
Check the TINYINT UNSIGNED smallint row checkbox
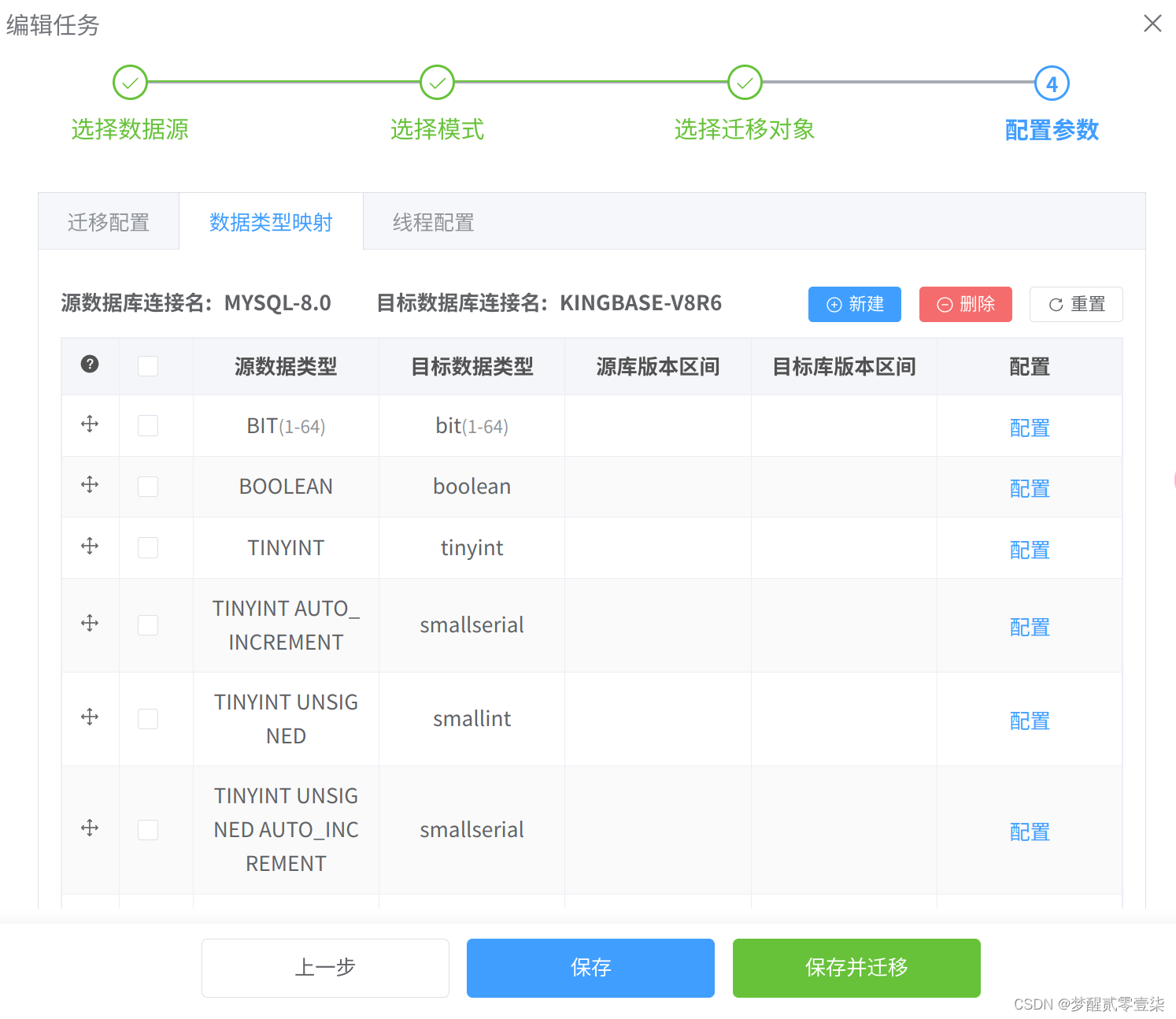tap(148, 719)
